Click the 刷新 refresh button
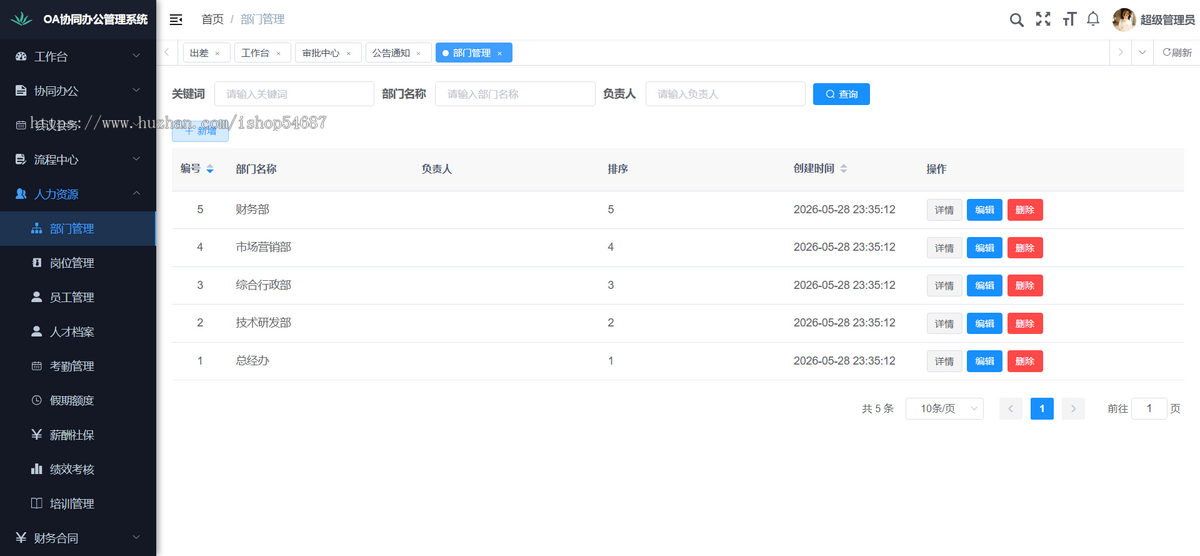1200x556 pixels. pyautogui.click(x=1177, y=53)
